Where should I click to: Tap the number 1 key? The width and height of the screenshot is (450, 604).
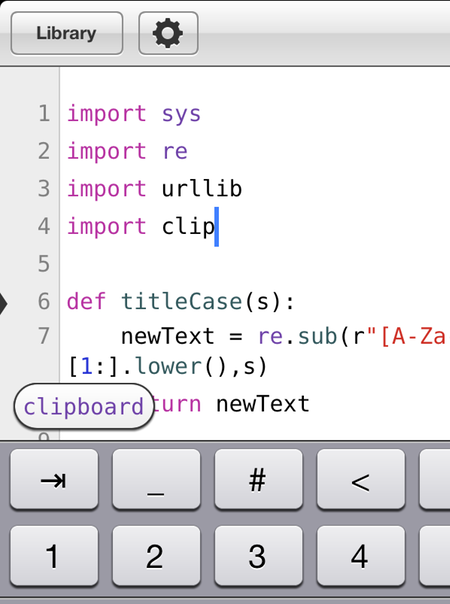tap(54, 556)
